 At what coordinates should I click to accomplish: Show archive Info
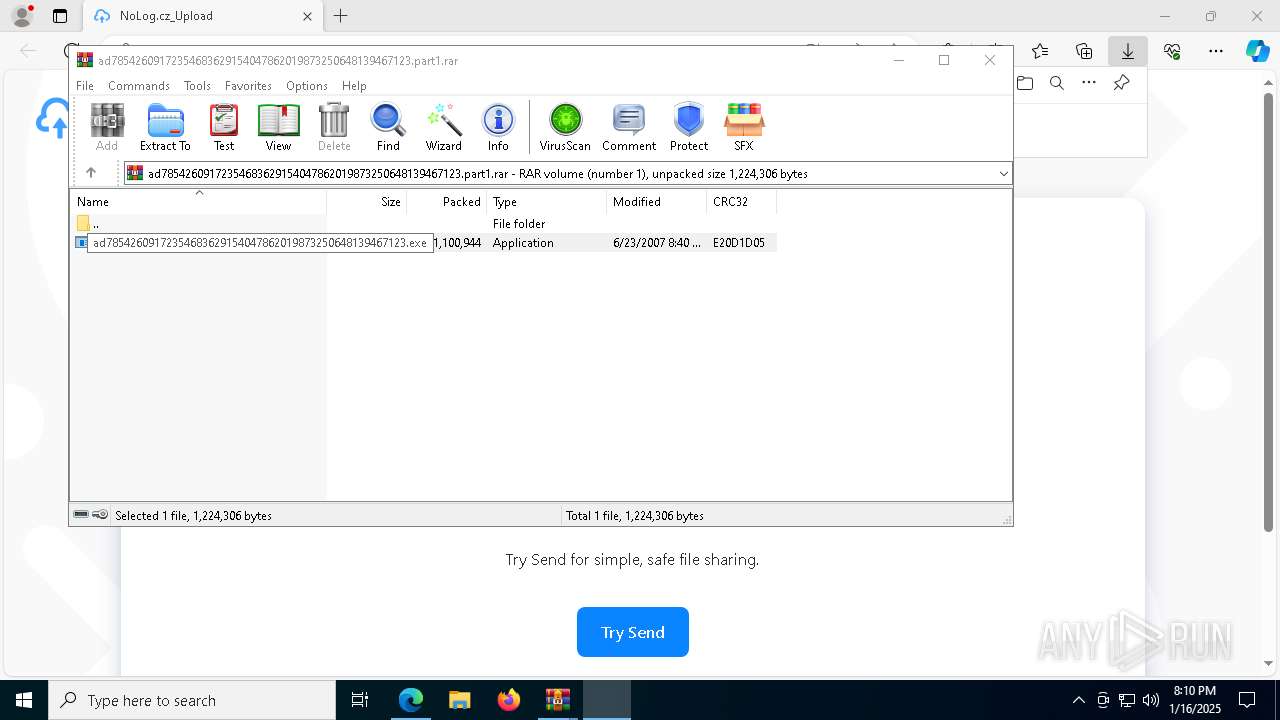(x=498, y=127)
